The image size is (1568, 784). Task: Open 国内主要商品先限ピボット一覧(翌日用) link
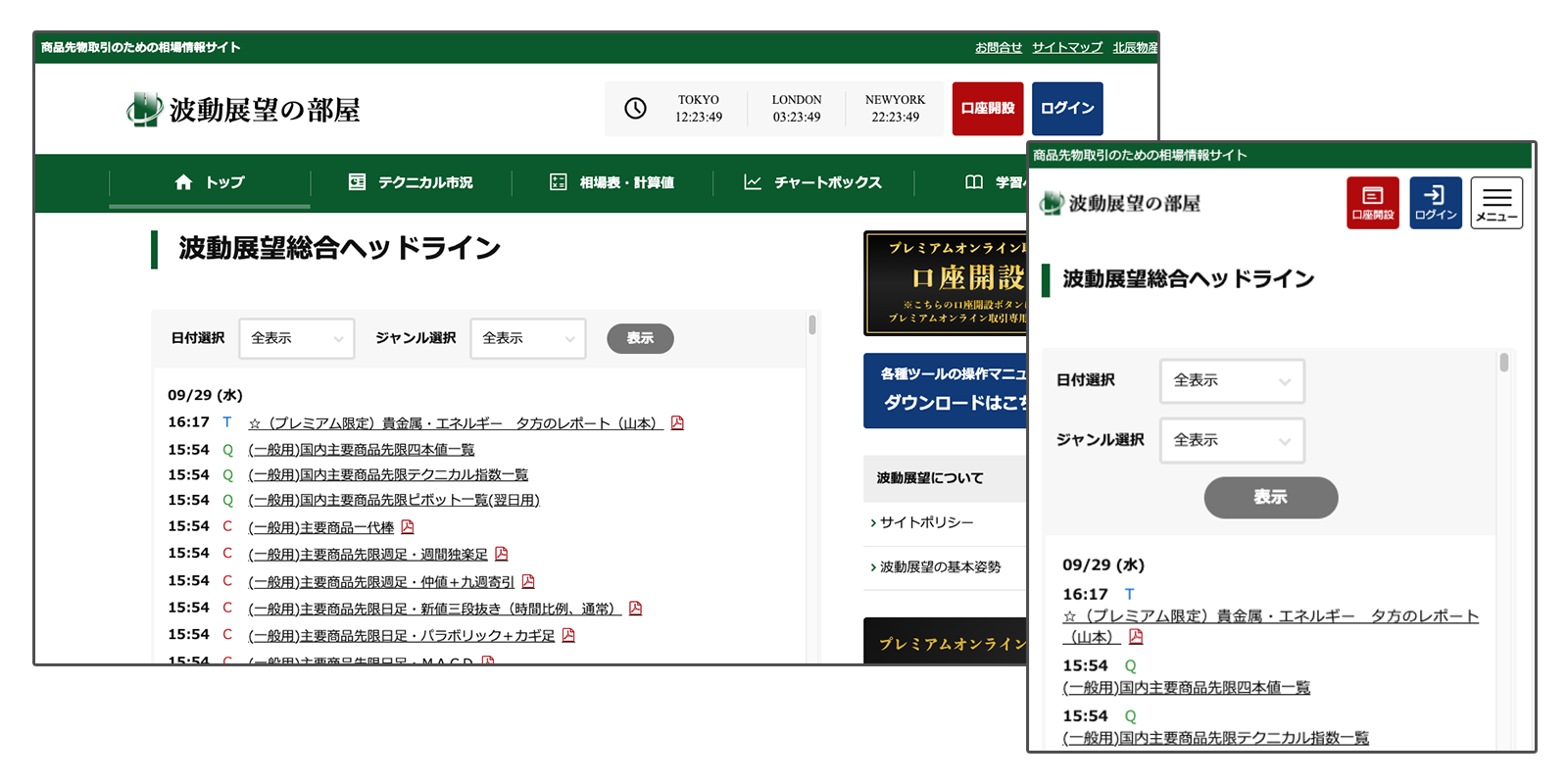tap(394, 501)
